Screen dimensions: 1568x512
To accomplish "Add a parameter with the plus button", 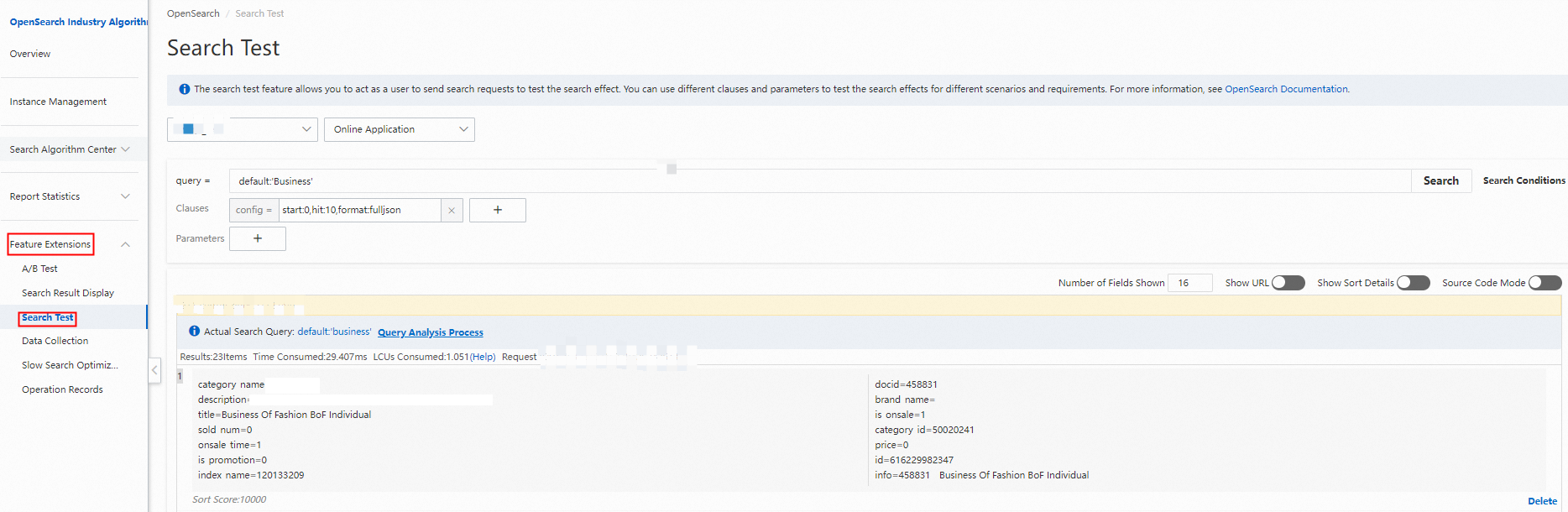I will tap(258, 238).
